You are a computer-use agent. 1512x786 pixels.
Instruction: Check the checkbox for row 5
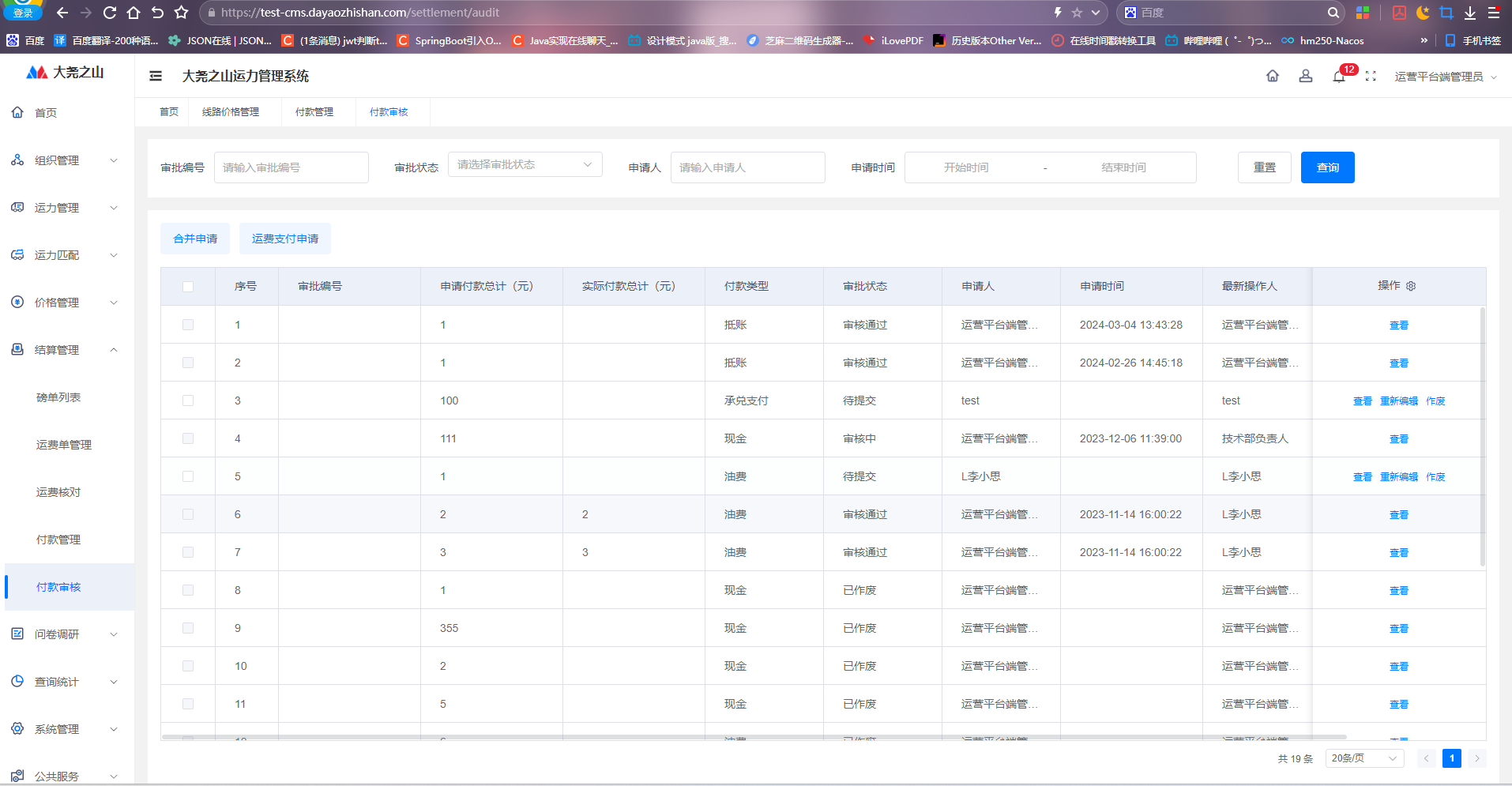click(x=188, y=476)
